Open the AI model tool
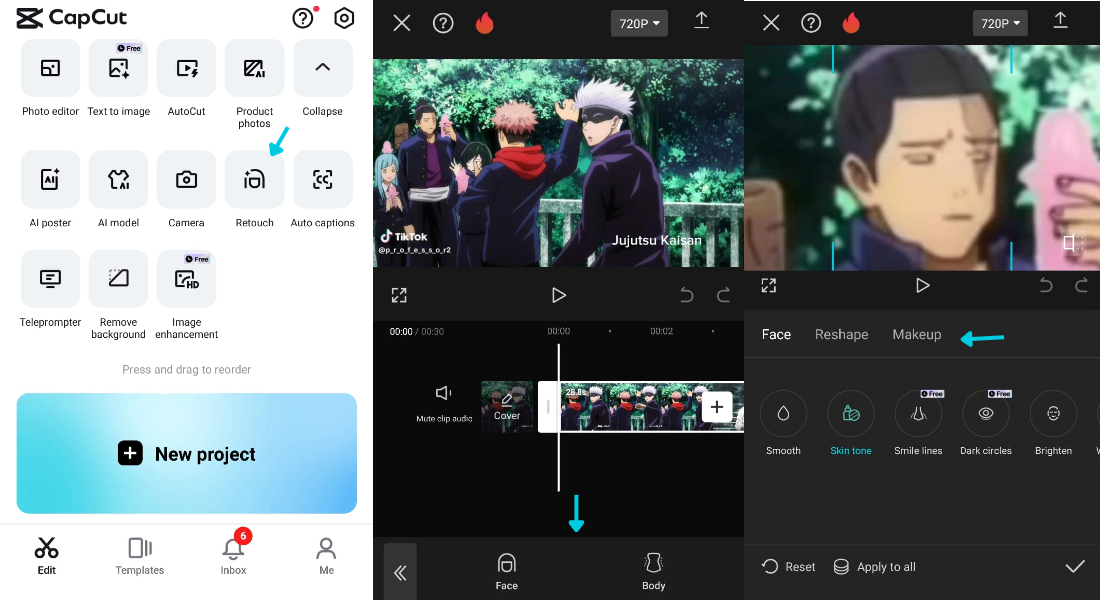Screen dimensions: 1100x600 coord(119,180)
